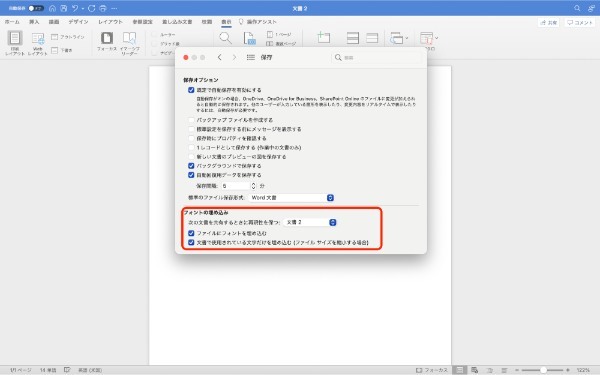Toggle 自動回復用データを保存する checkbox
Image resolution: width=600 pixels, height=375 pixels.
(191, 175)
